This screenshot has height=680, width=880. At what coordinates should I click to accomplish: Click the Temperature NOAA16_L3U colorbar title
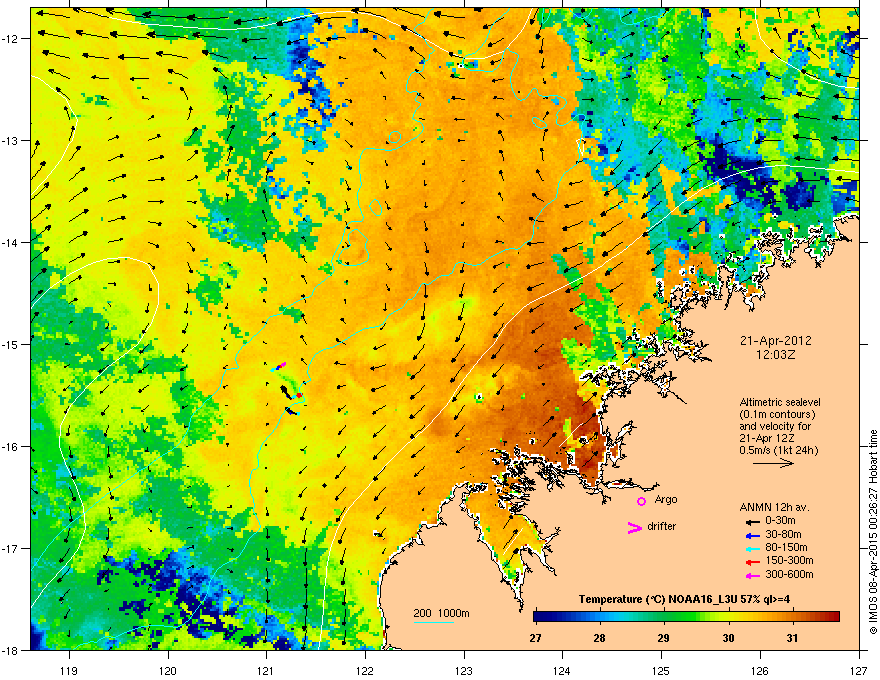coord(684,599)
